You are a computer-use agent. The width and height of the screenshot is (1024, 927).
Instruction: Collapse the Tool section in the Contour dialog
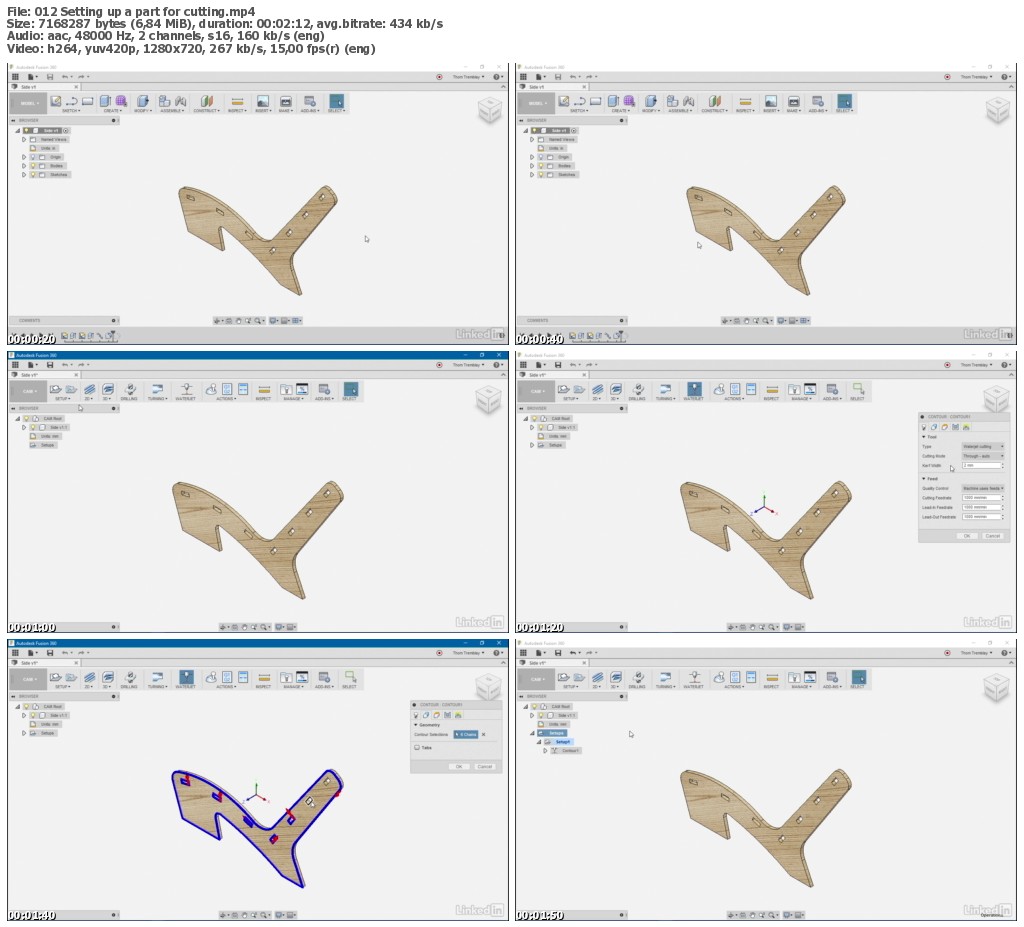(924, 437)
